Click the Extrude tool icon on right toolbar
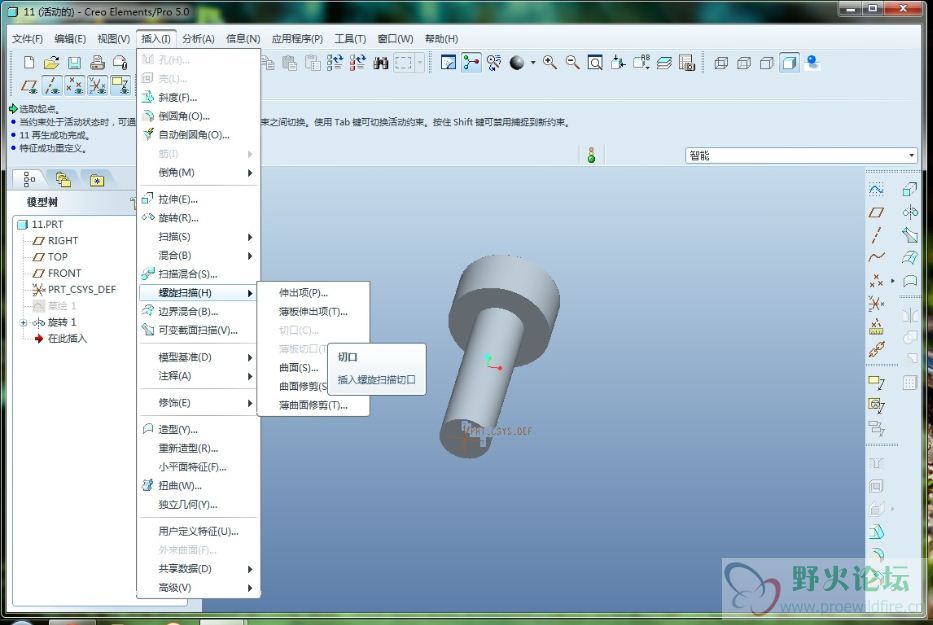 pos(910,189)
